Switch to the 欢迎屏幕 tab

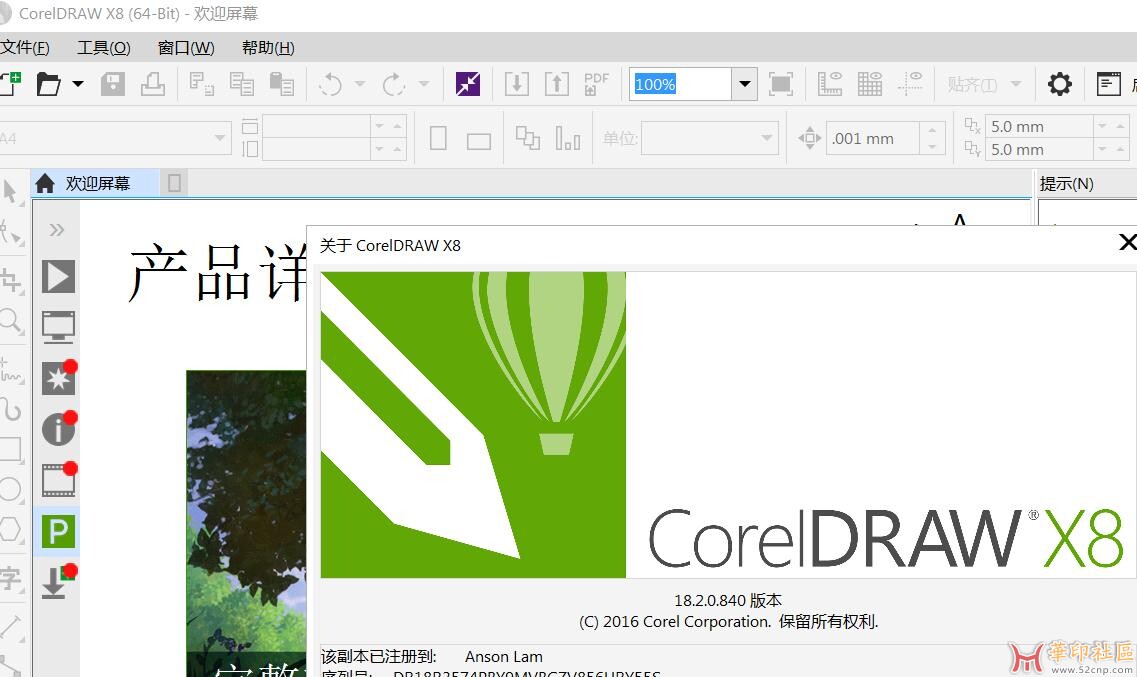pos(96,183)
